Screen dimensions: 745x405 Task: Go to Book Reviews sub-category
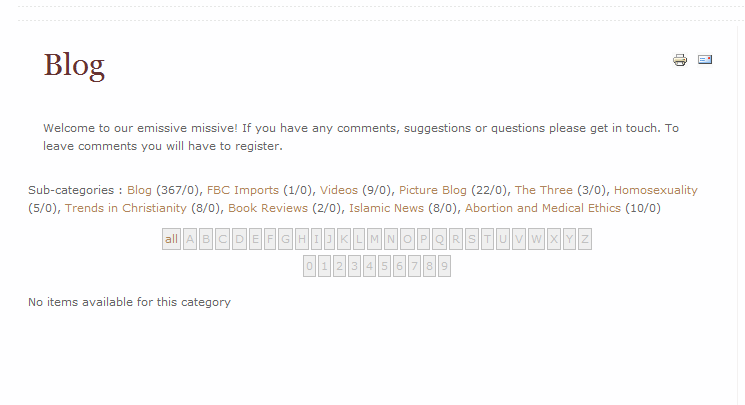pyautogui.click(x=267, y=208)
